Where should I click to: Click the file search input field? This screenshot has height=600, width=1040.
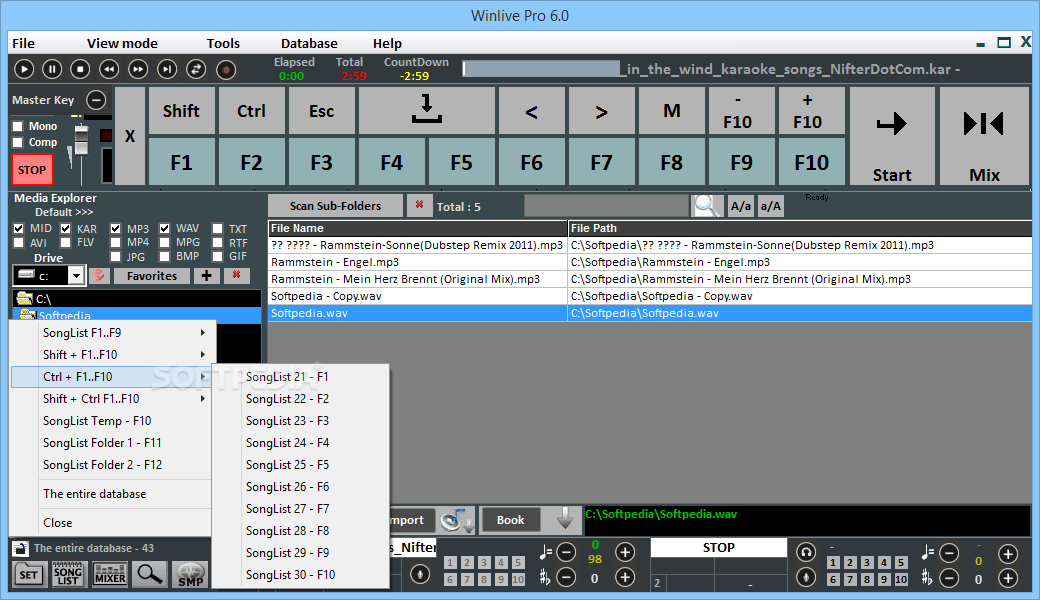(x=606, y=206)
